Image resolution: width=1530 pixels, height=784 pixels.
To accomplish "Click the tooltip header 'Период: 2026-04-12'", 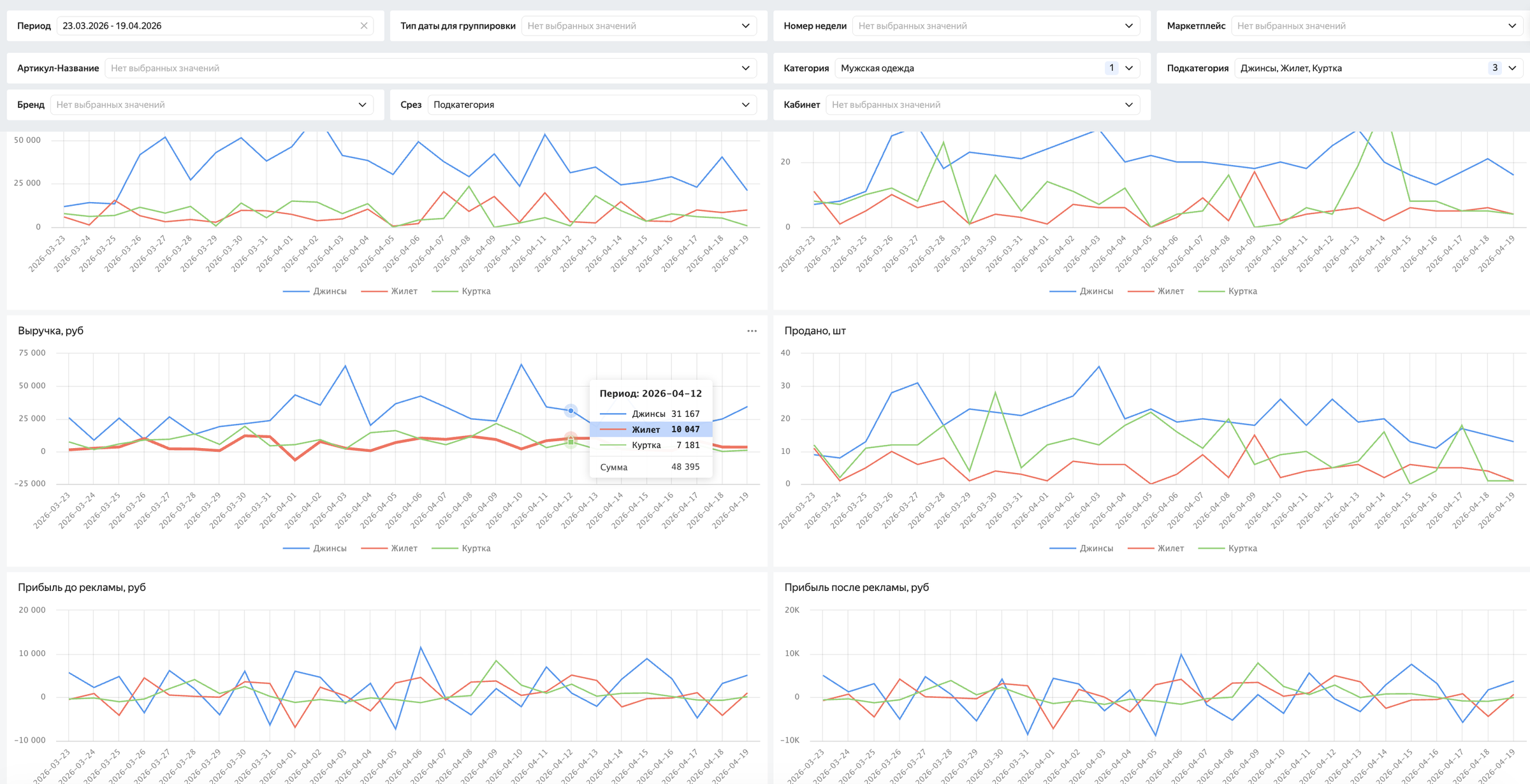I will tap(650, 394).
